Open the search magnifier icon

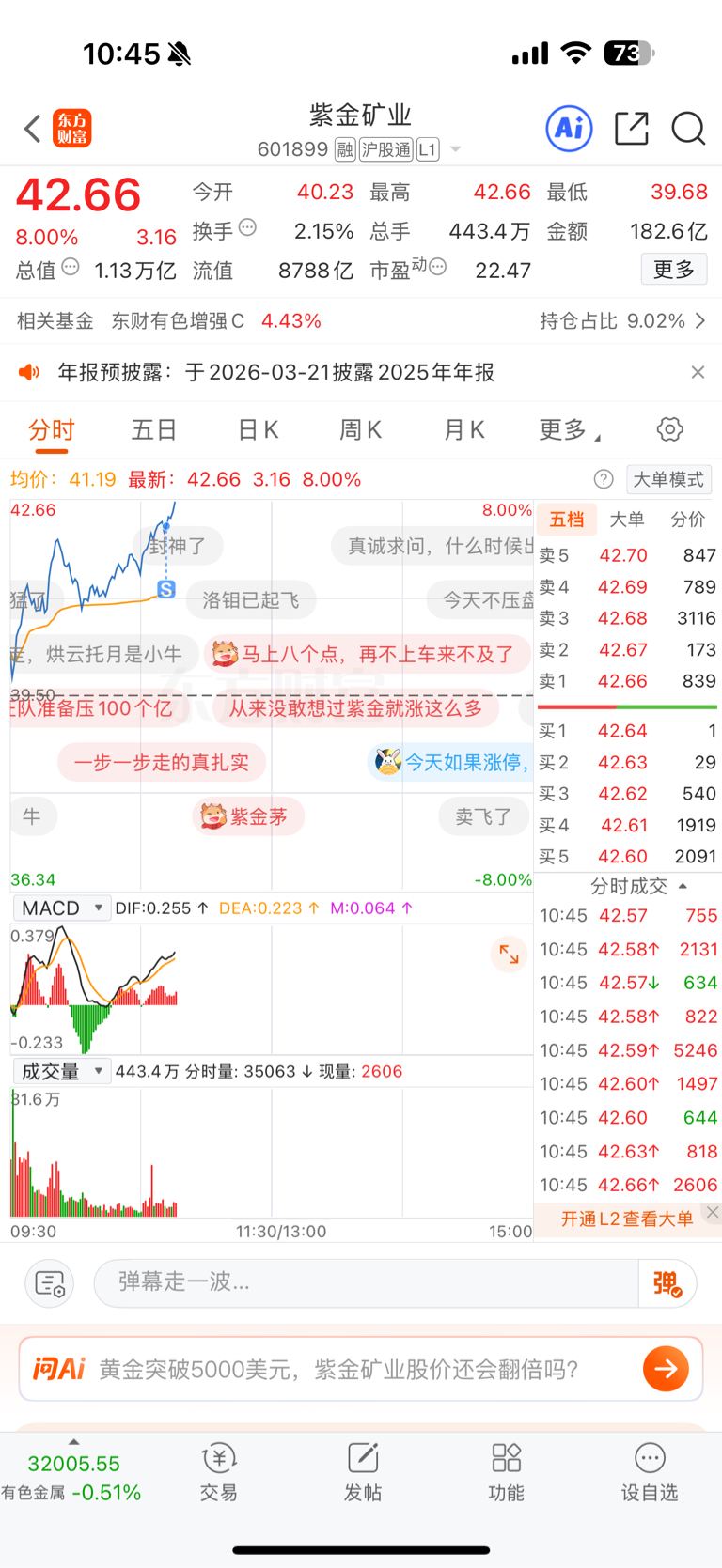[688, 128]
